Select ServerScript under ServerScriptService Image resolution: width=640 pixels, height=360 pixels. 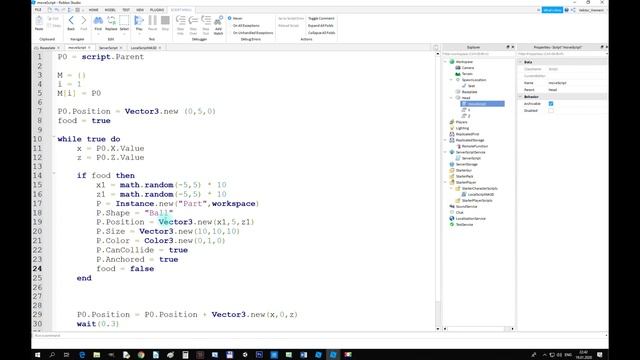click(471, 158)
